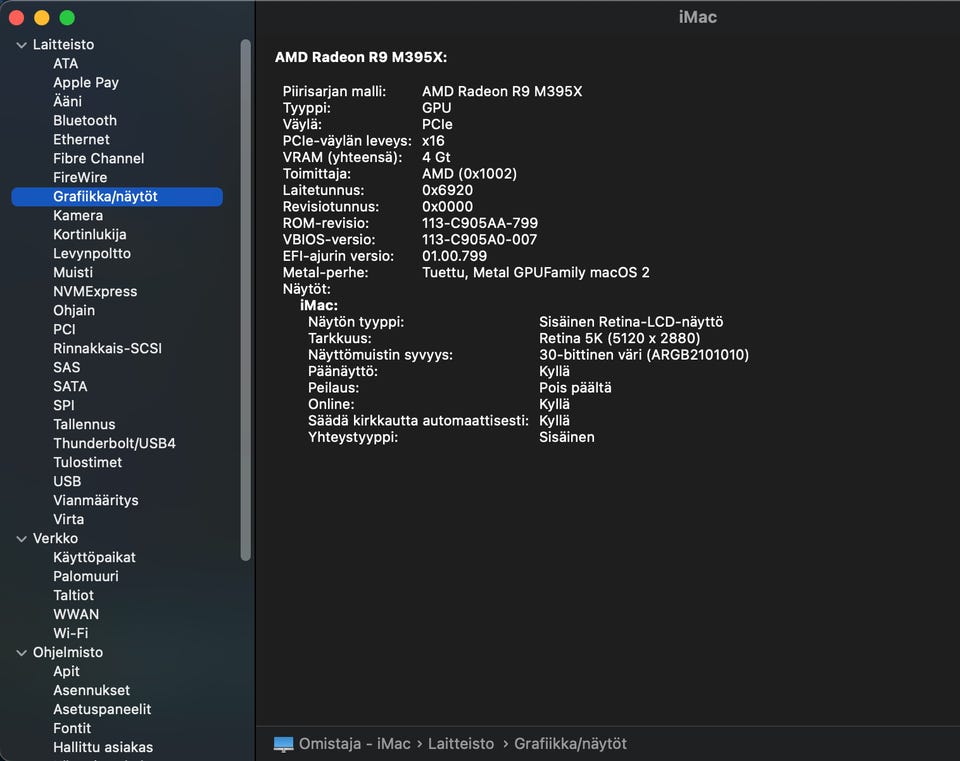The height and width of the screenshot is (761, 960).
Task: Select Rinnakkais-SCSI in the list
Action: tap(107, 348)
